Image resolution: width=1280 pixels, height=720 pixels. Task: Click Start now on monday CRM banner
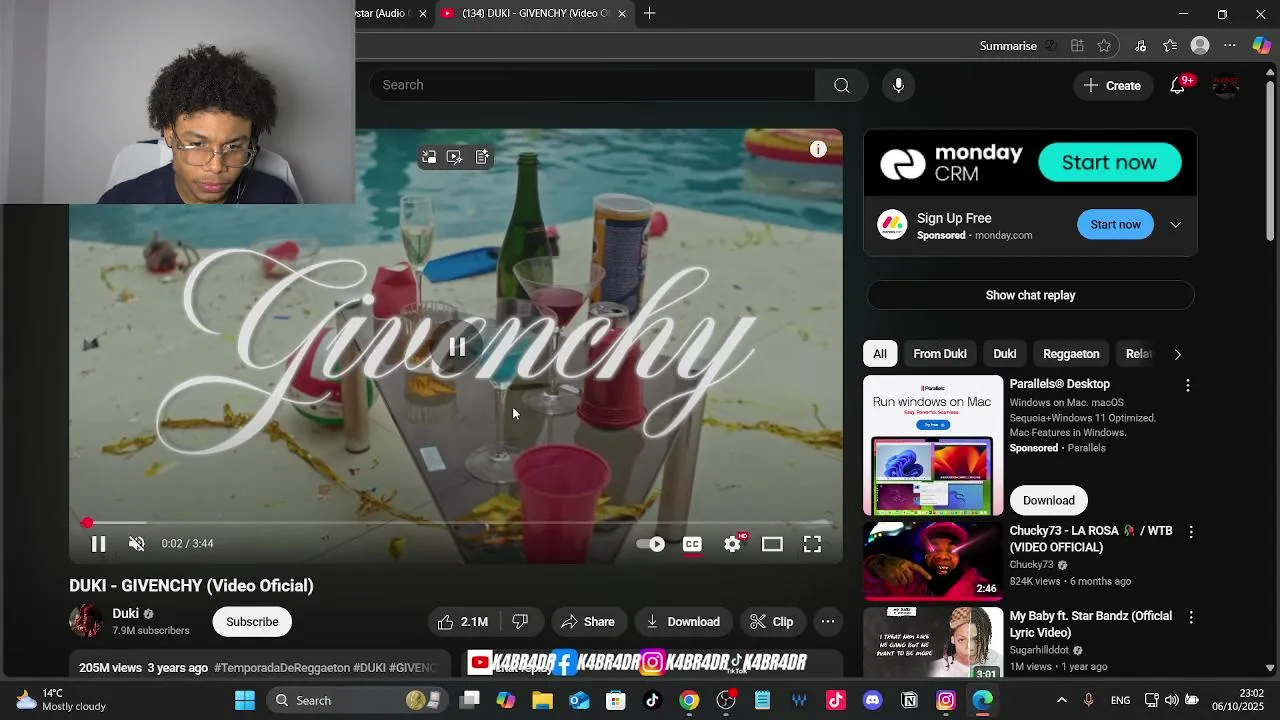[1109, 162]
